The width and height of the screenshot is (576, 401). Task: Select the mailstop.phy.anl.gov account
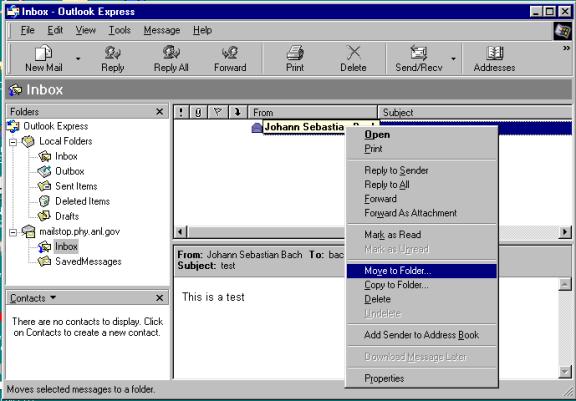[x=79, y=232]
